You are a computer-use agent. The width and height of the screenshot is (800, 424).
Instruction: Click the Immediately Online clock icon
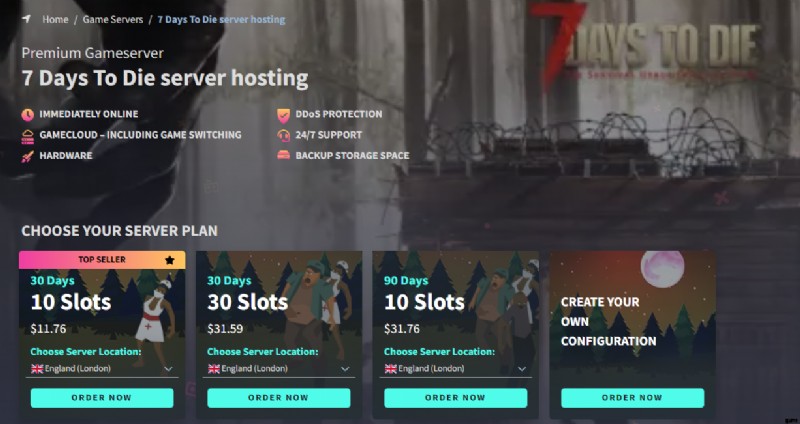(x=28, y=114)
